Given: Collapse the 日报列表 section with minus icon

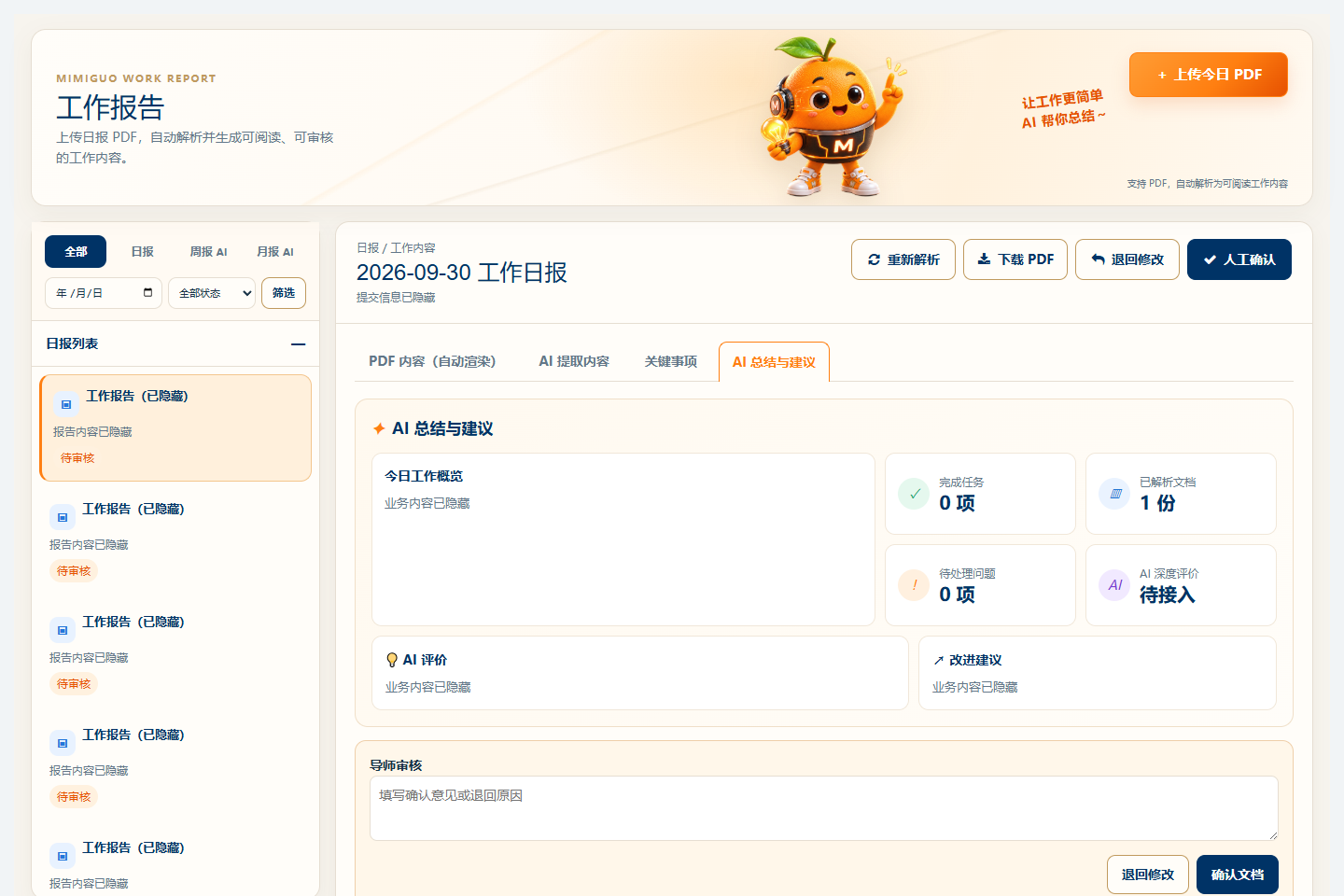Looking at the screenshot, I should 298,344.
